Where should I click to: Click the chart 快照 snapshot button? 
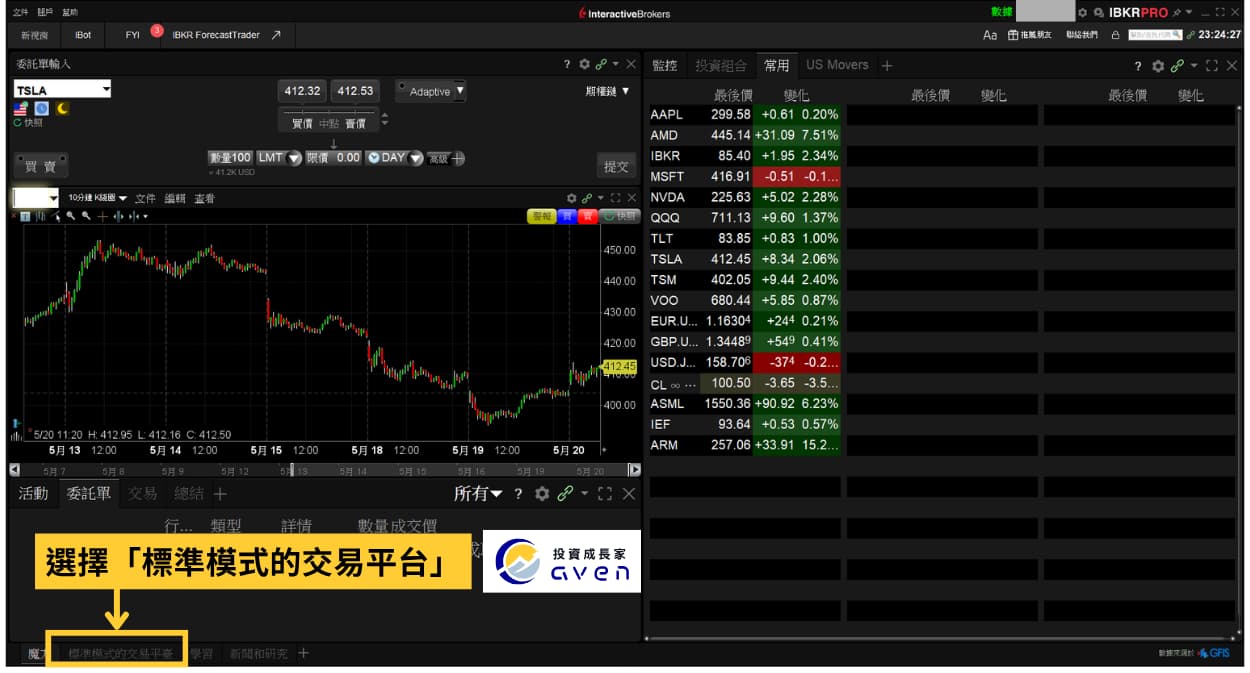[x=619, y=215]
